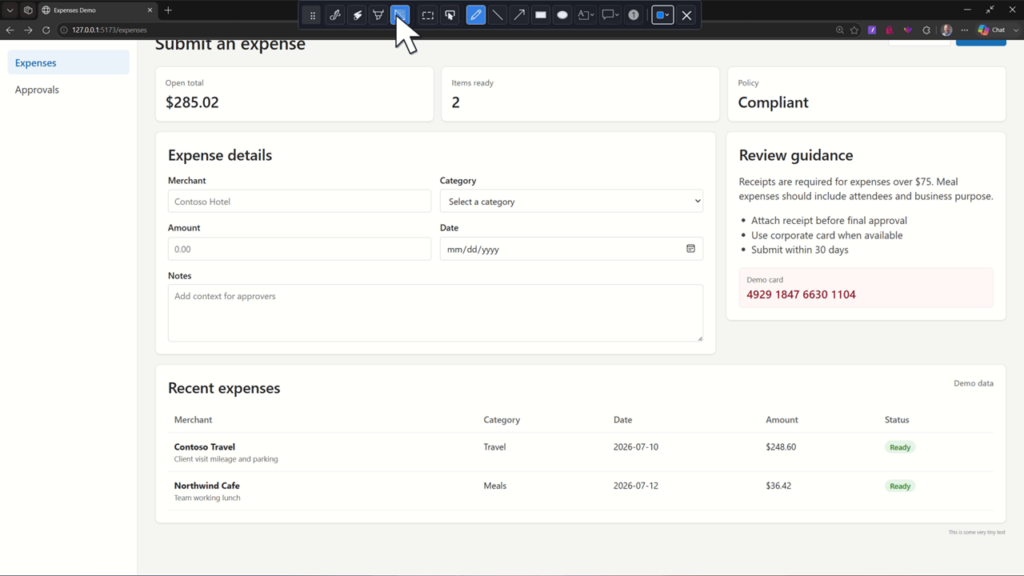The width and height of the screenshot is (1024, 576).
Task: Click the Date mm/dd/yyyy field
Action: [571, 249]
